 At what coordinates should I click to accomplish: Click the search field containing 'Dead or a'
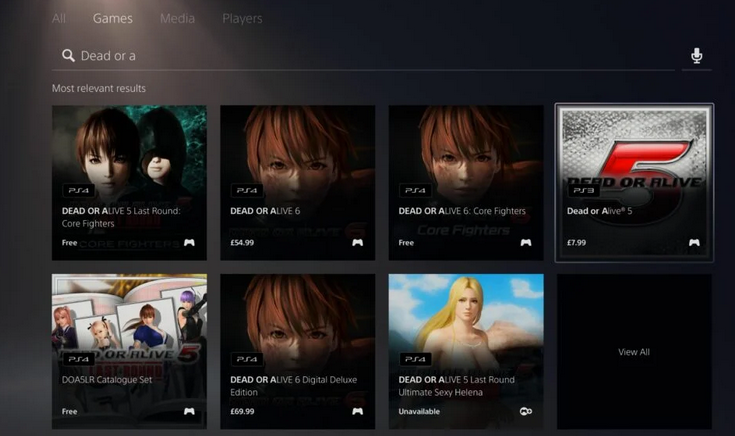(x=370, y=56)
